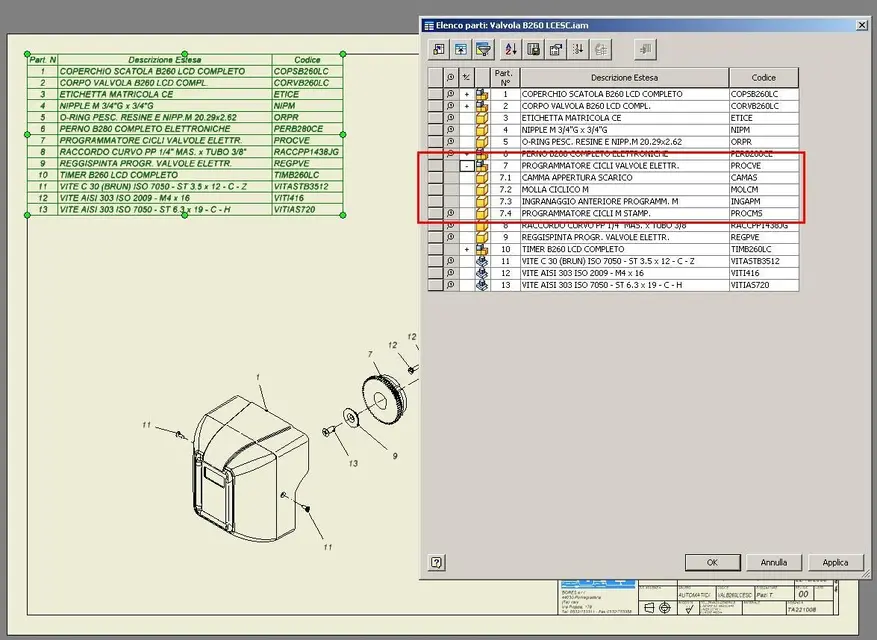Viewport: 877px width, 640px height.
Task: Click the assembly icon of PROGRAMMATORE CICLI VALVOLE row
Action: pos(482,166)
